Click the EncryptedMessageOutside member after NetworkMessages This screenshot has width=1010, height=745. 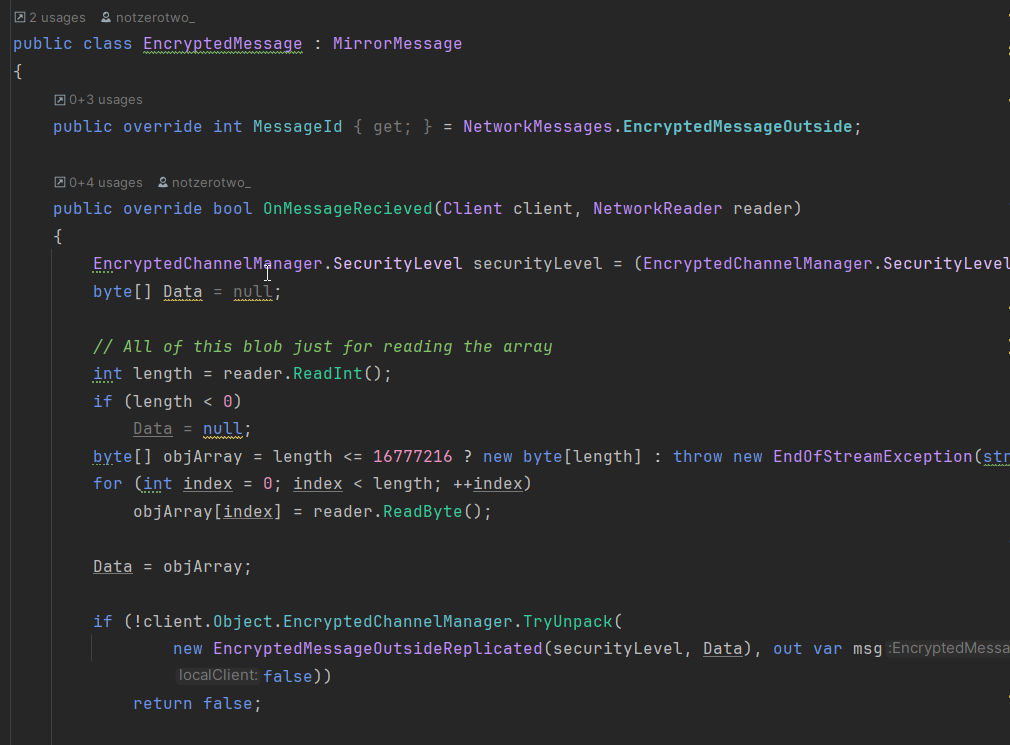738,126
